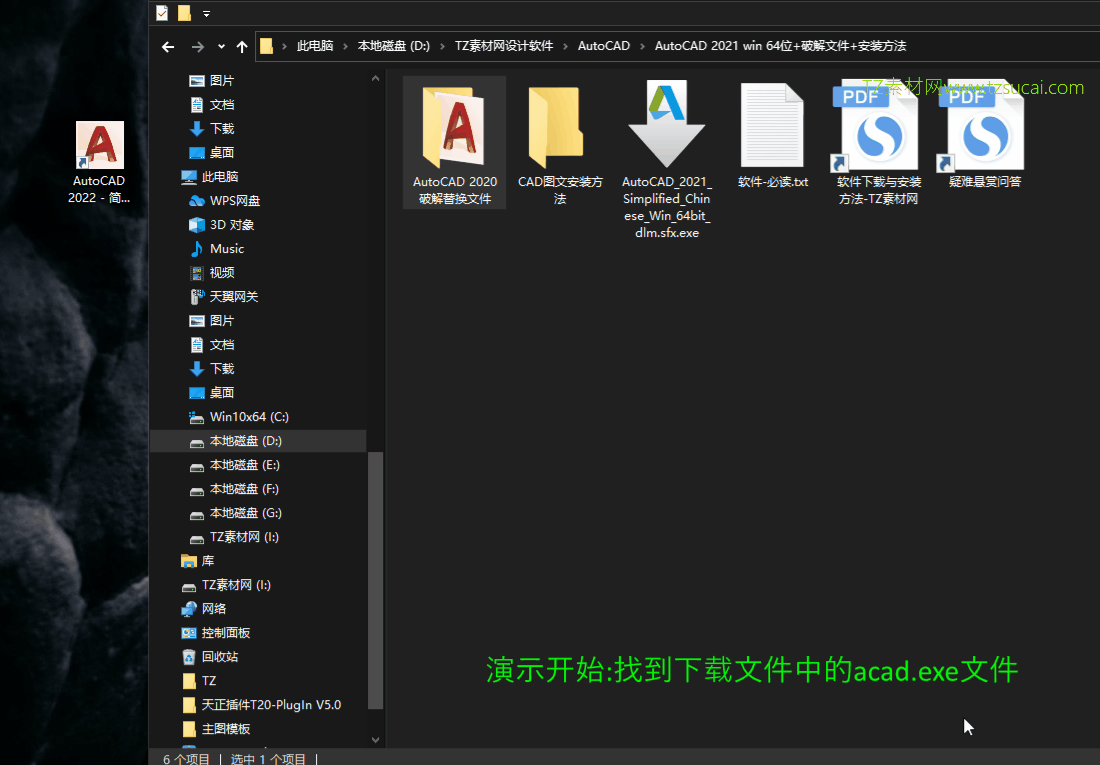Select the CAD图文安装方法 folder
Viewport: 1100px width, 765px height.
pyautogui.click(x=560, y=143)
